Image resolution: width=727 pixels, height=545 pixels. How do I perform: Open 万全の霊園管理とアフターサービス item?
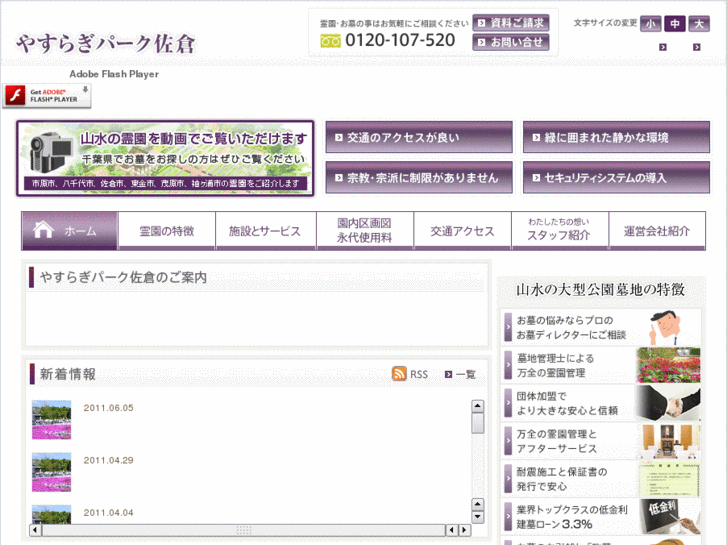[x=601, y=441]
